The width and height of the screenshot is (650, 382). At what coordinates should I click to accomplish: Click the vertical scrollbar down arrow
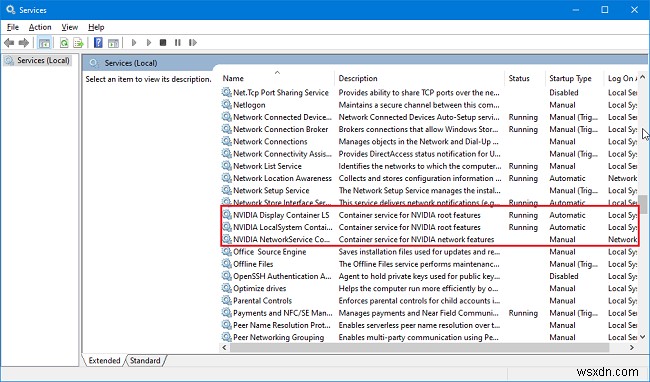coord(643,337)
